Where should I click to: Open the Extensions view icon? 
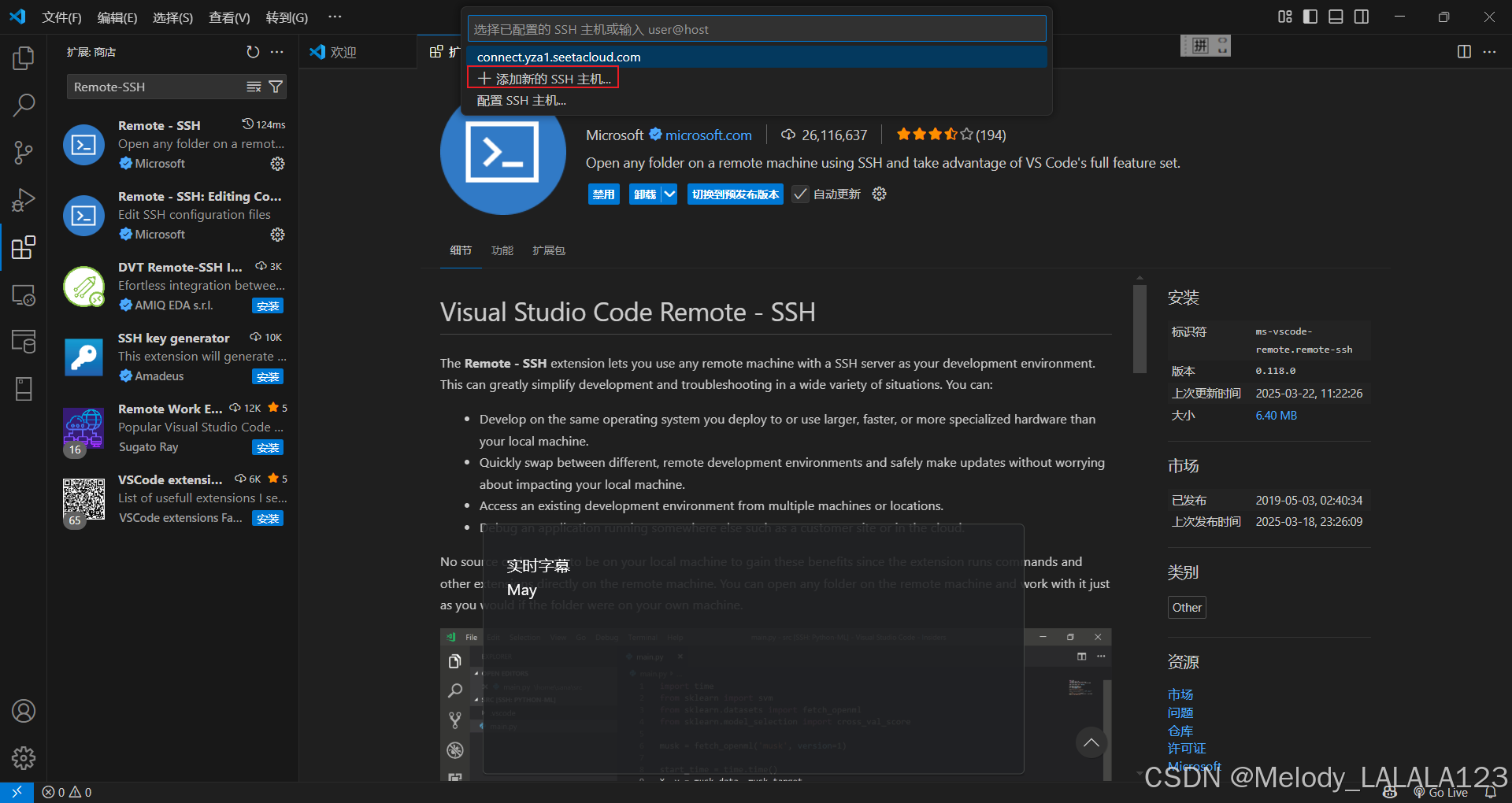pyautogui.click(x=24, y=247)
